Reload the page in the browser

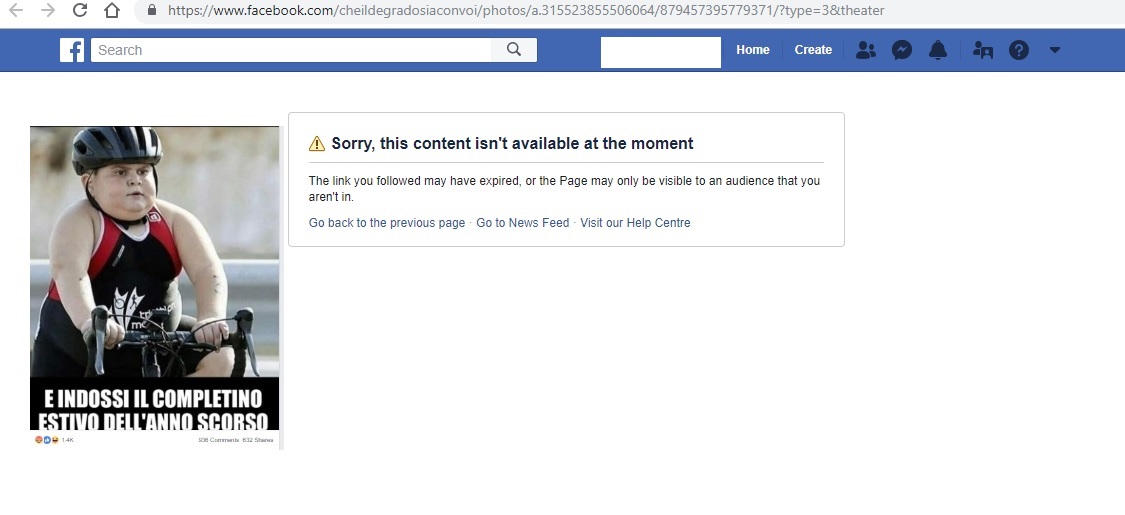click(x=80, y=10)
